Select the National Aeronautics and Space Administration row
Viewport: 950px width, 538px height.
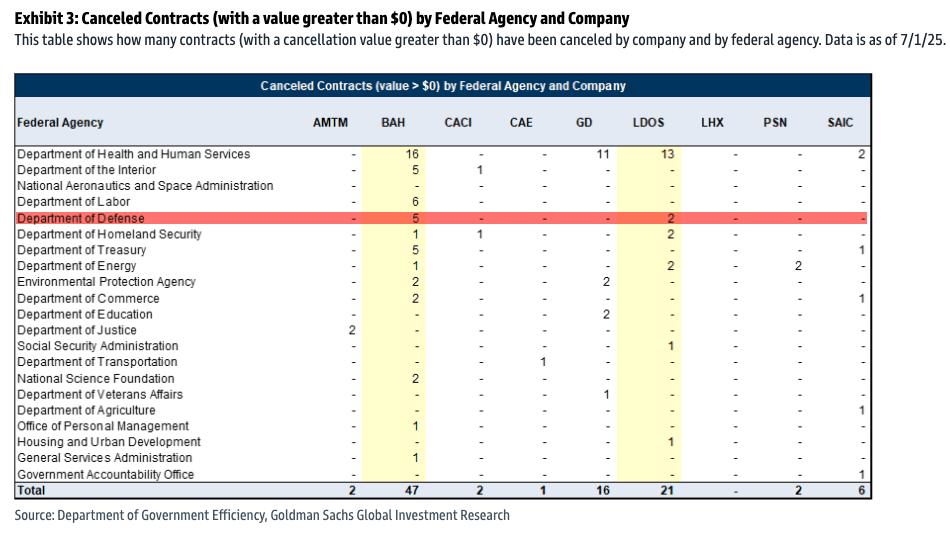(145, 186)
